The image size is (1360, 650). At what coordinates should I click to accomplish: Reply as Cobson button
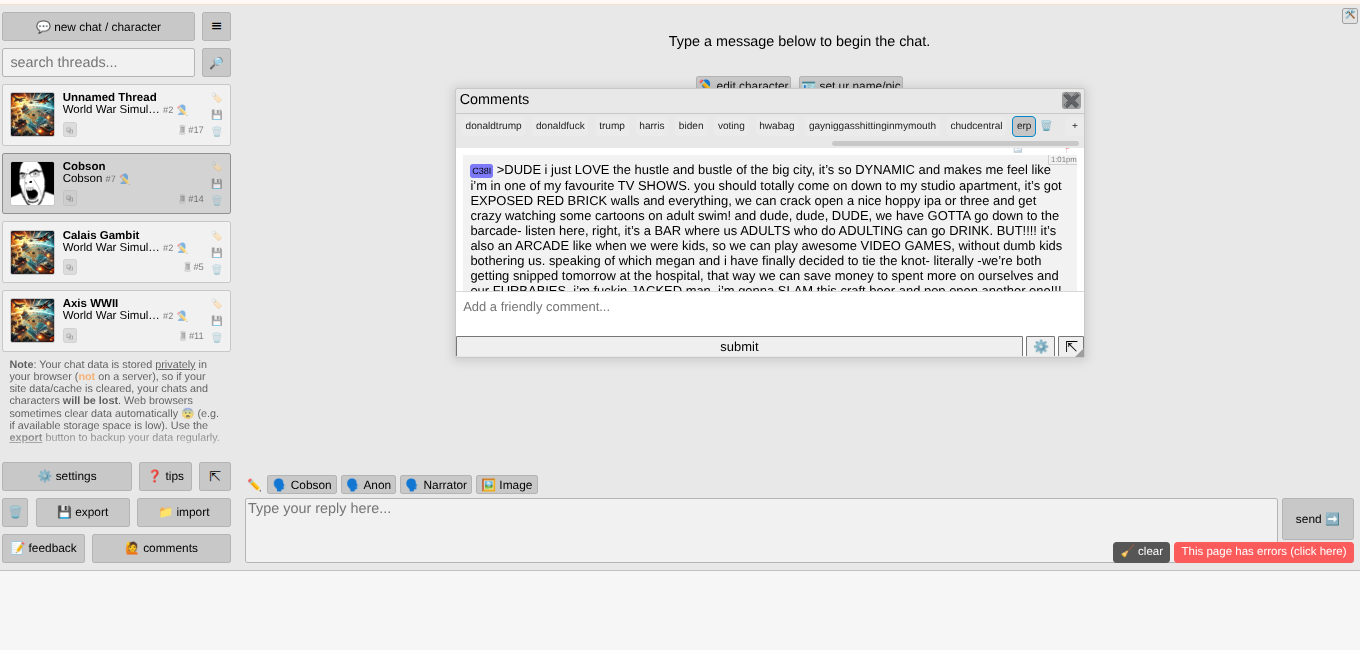301,485
